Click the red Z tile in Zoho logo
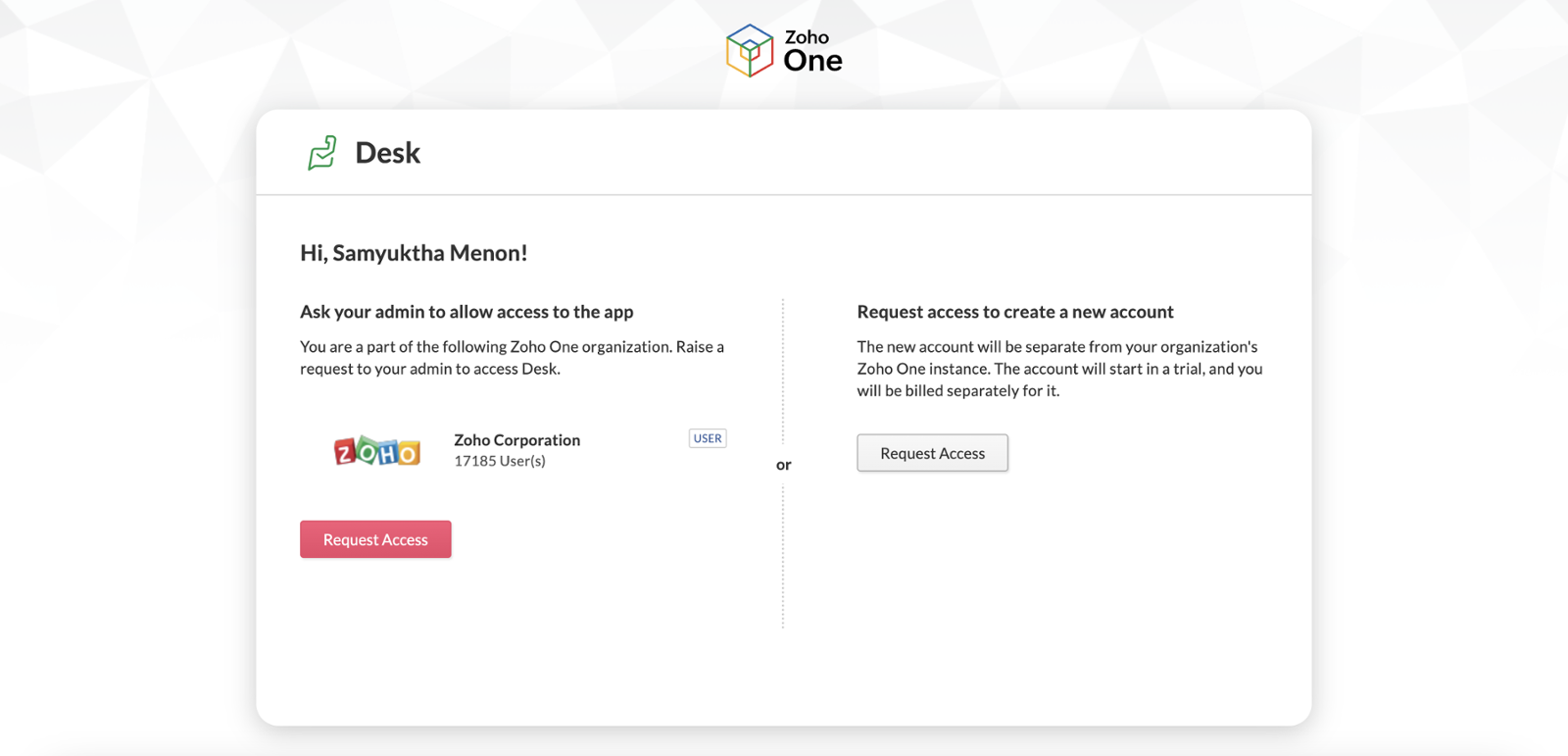1568x756 pixels. point(345,452)
